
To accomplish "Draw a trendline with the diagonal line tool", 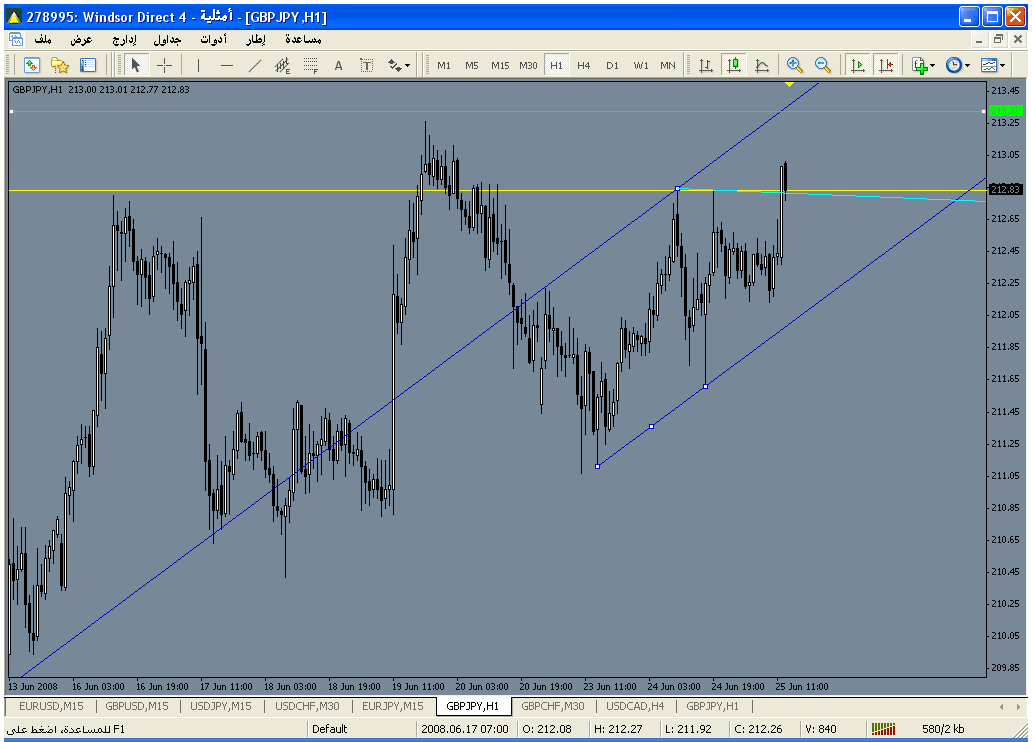I will tap(254, 65).
